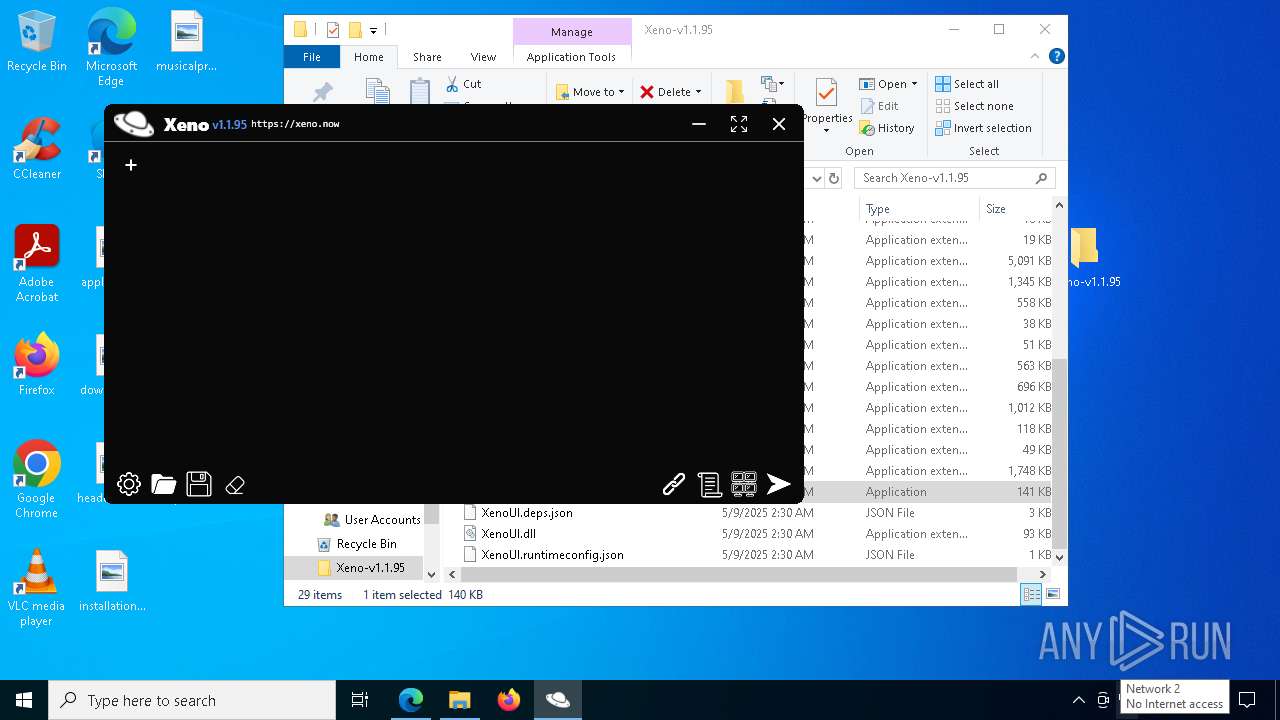This screenshot has width=1280, height=720.
Task: Open the Delete dropdown in ribbon
Action: point(671,92)
